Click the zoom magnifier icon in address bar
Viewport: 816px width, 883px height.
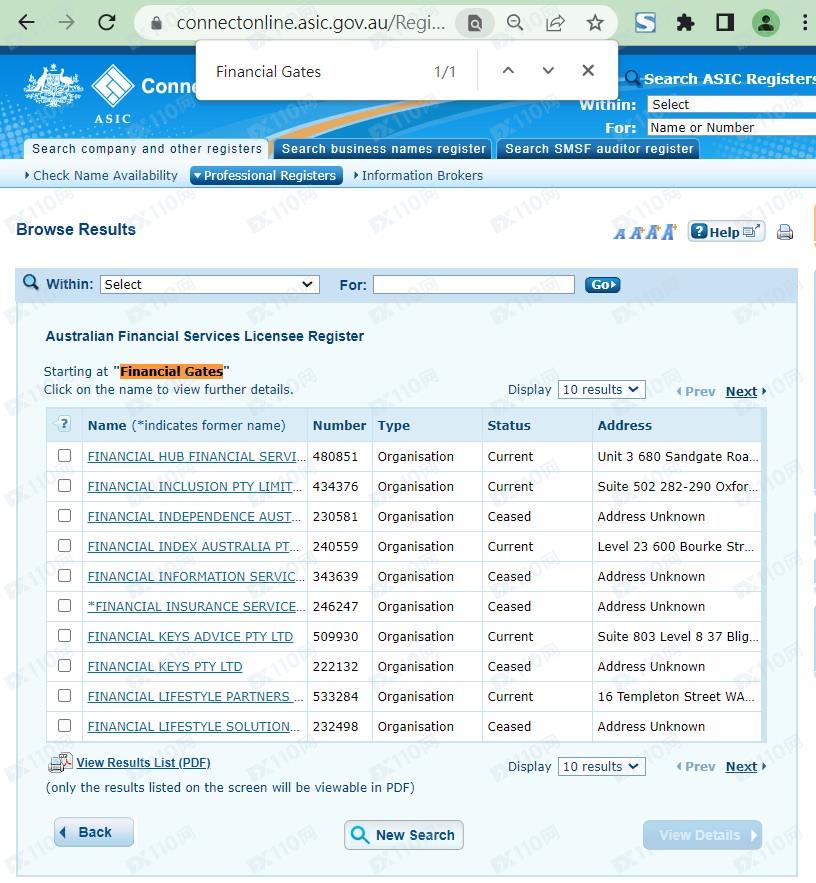[x=515, y=23]
